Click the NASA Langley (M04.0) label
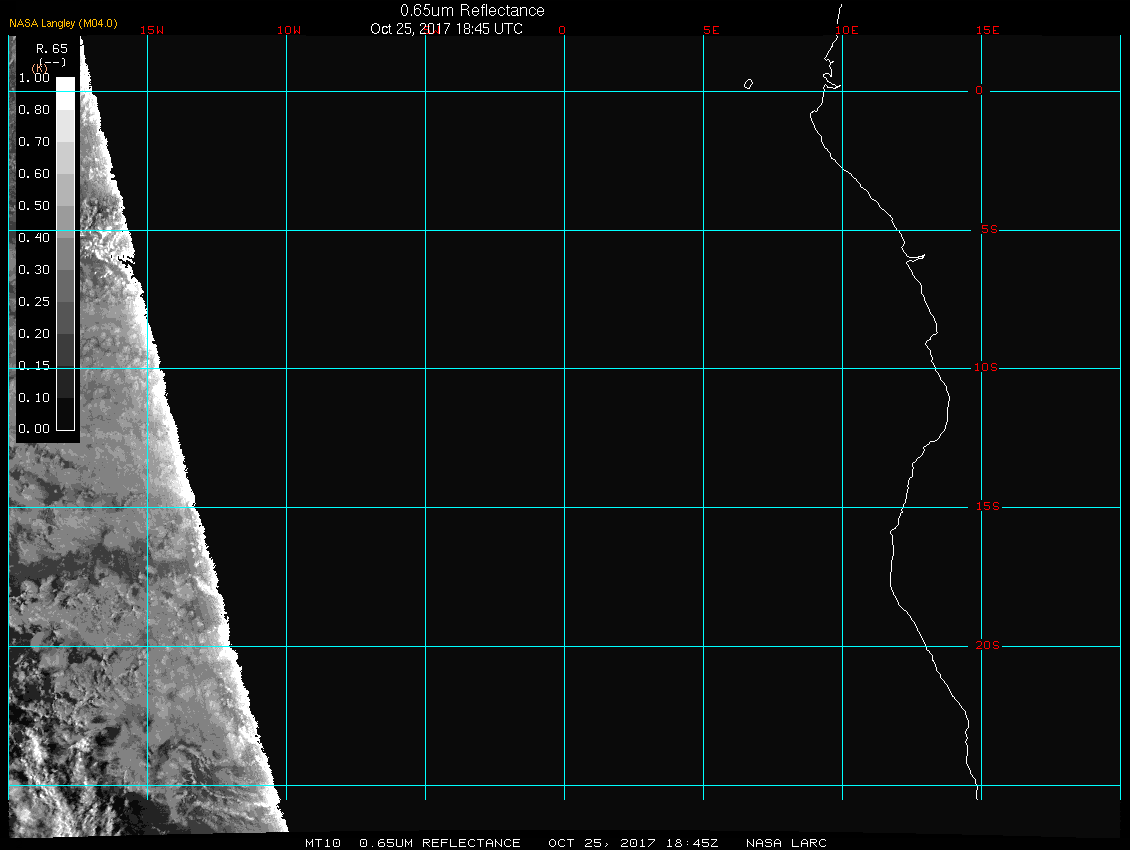 click(x=63, y=22)
